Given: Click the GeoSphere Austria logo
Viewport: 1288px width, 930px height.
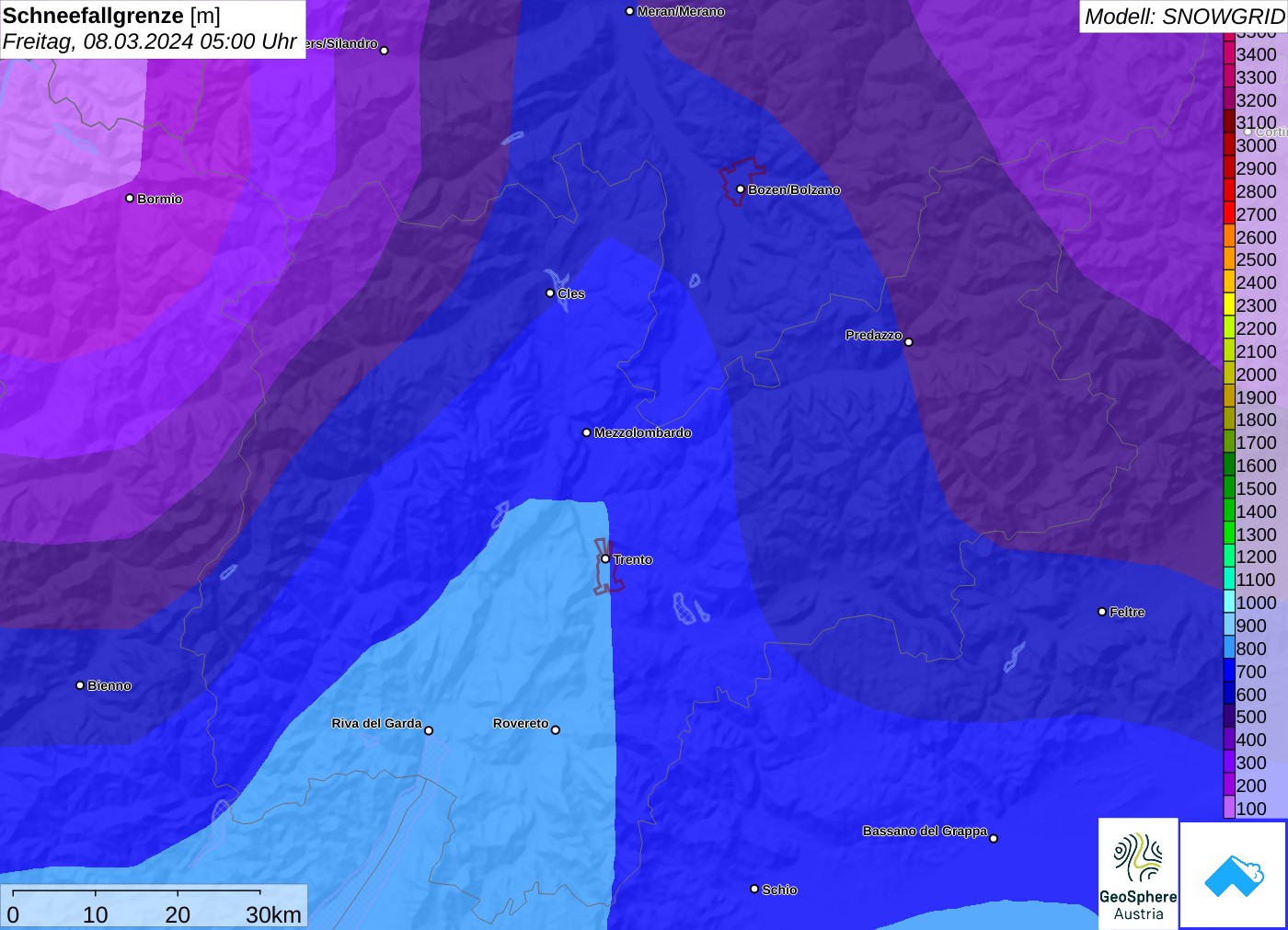Looking at the screenshot, I should point(1138,873).
